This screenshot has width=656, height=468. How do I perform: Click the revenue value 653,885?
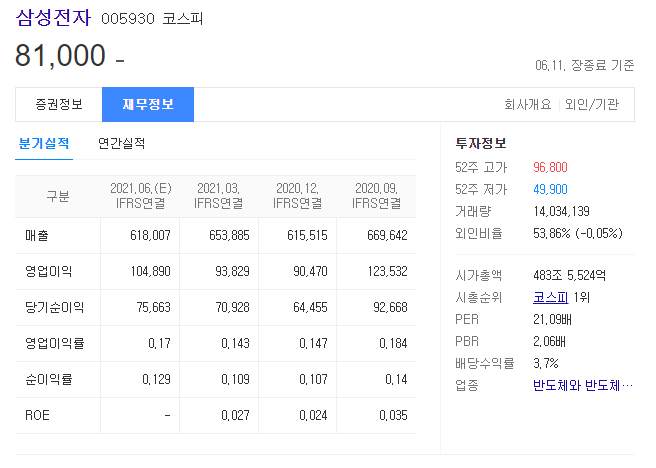(229, 235)
